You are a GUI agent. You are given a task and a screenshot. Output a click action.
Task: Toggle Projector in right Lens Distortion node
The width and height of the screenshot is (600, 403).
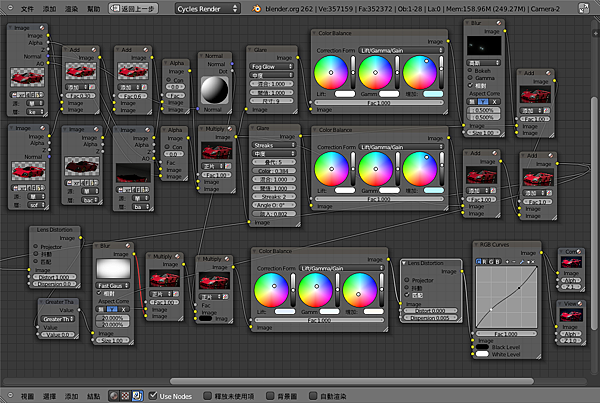(407, 280)
